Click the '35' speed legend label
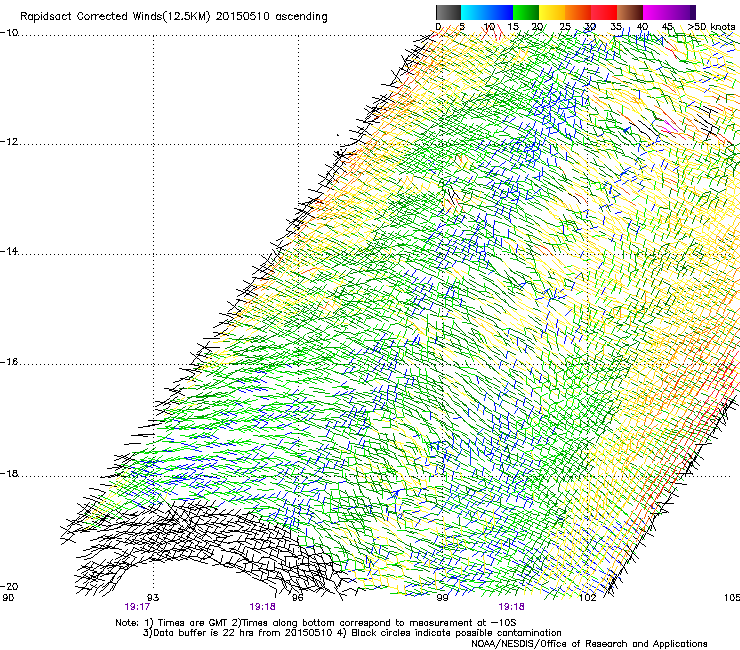 coord(616,27)
